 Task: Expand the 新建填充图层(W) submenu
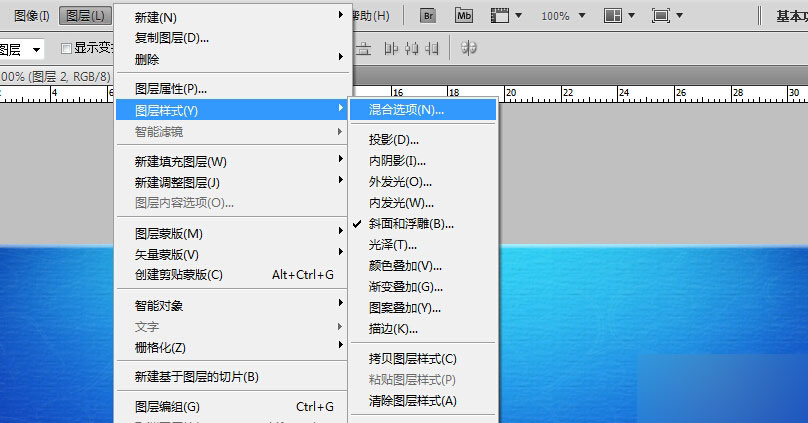[x=233, y=161]
